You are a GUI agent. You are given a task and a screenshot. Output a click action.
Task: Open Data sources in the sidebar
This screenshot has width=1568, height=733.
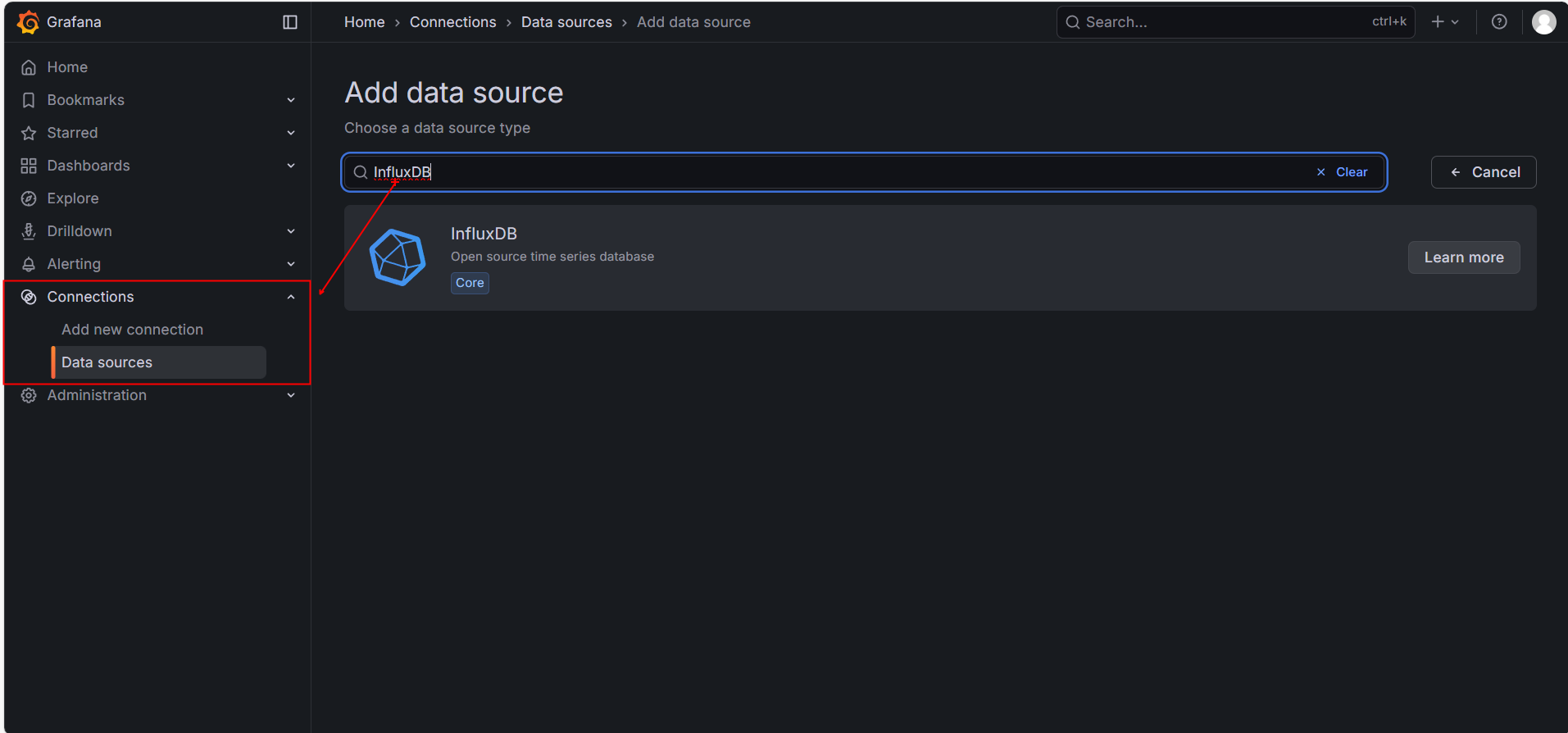point(107,362)
